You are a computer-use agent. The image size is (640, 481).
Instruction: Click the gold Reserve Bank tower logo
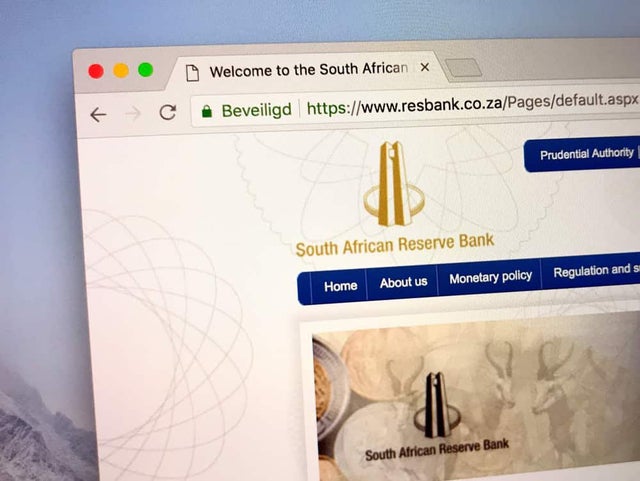pos(394,184)
